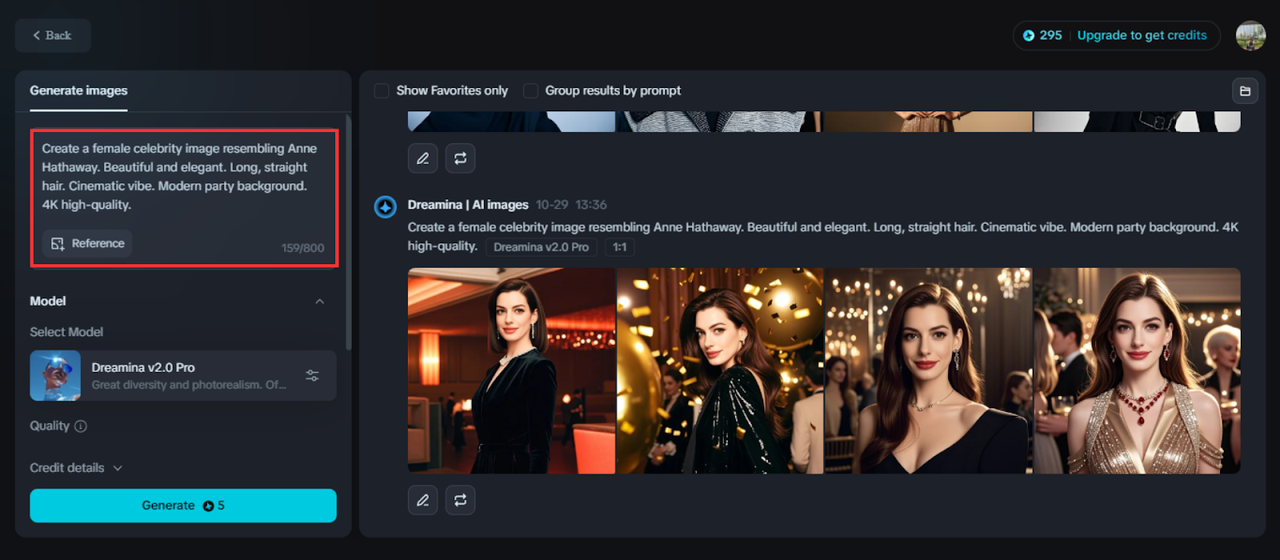Click the upper edit prompt pencil icon

point(422,158)
